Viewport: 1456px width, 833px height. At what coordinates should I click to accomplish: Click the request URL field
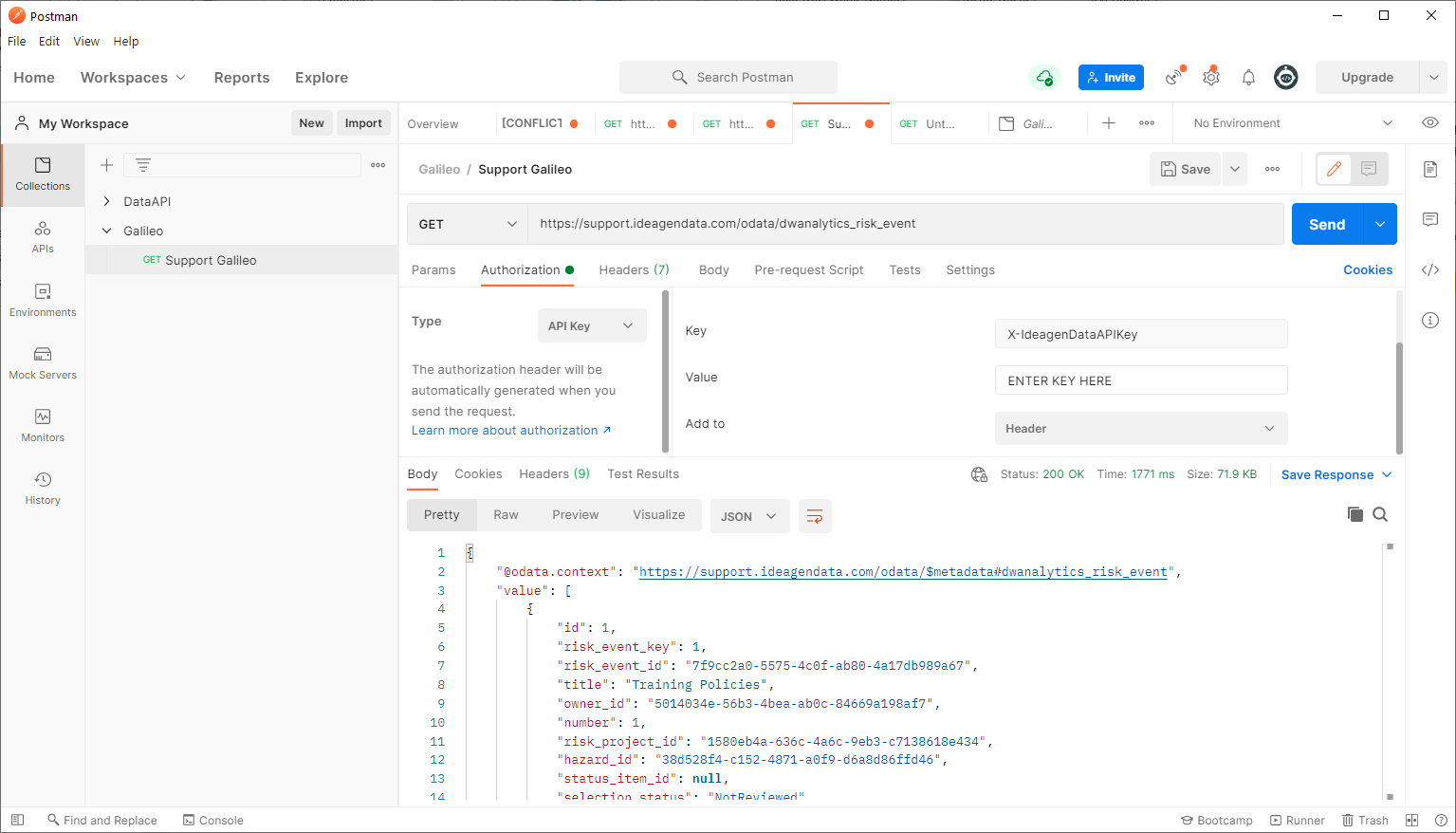[x=906, y=224]
